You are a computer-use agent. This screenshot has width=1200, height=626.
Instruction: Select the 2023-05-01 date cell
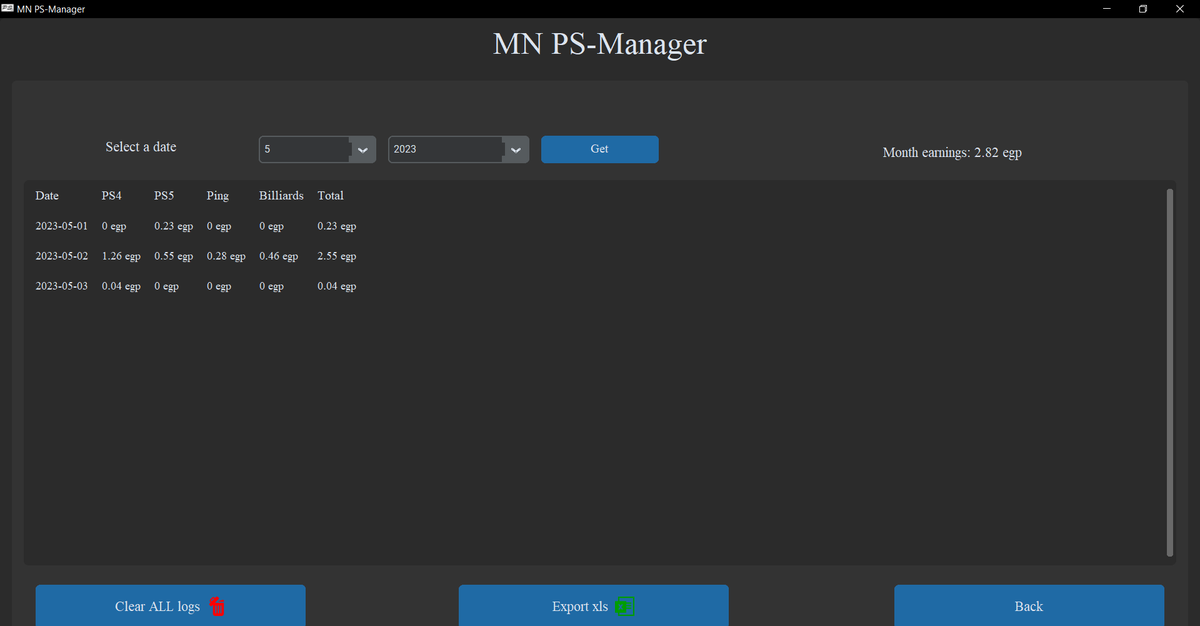(x=61, y=226)
